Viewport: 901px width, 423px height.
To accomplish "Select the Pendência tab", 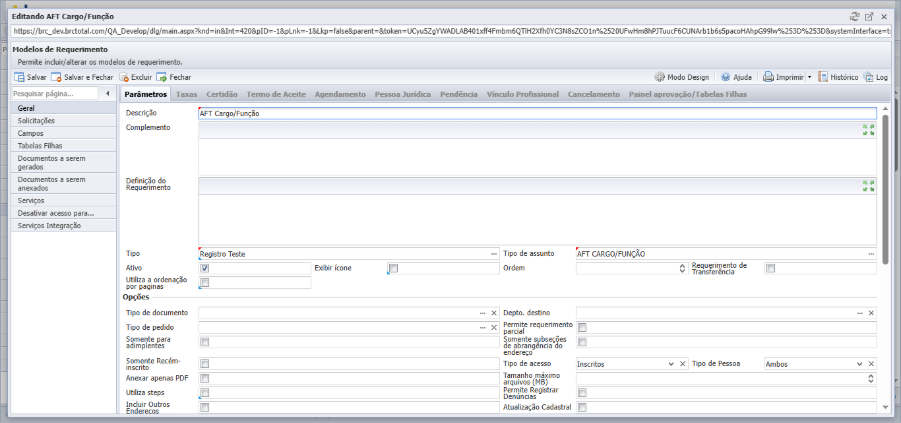I will click(x=459, y=94).
